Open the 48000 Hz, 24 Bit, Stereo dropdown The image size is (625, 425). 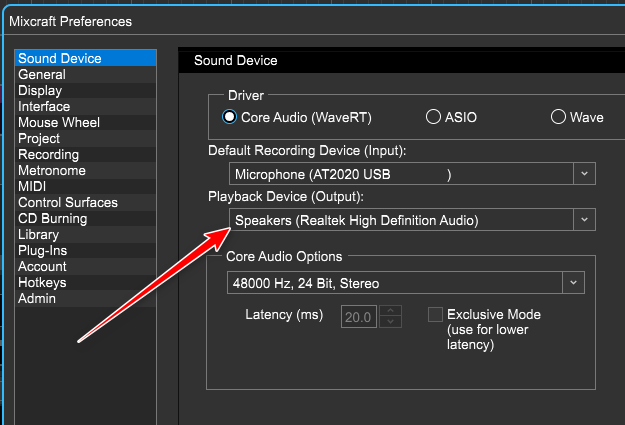click(x=573, y=283)
